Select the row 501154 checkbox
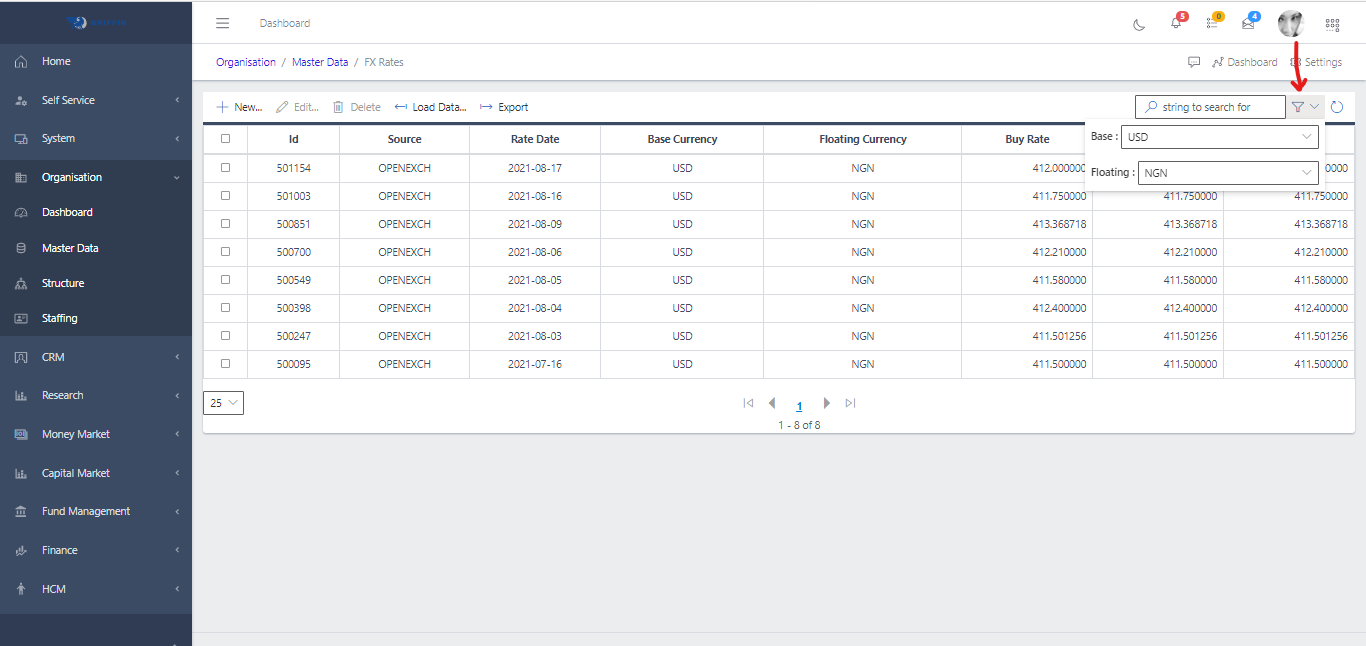This screenshot has height=646, width=1366. pyautogui.click(x=225, y=168)
